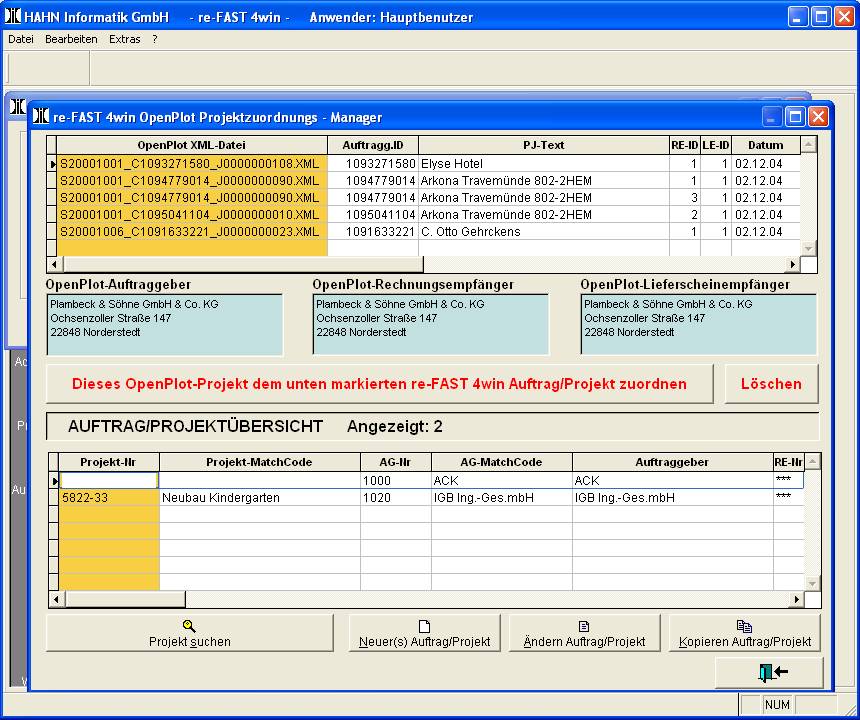Click the exit door icon button
This screenshot has height=720, width=860.
(769, 672)
